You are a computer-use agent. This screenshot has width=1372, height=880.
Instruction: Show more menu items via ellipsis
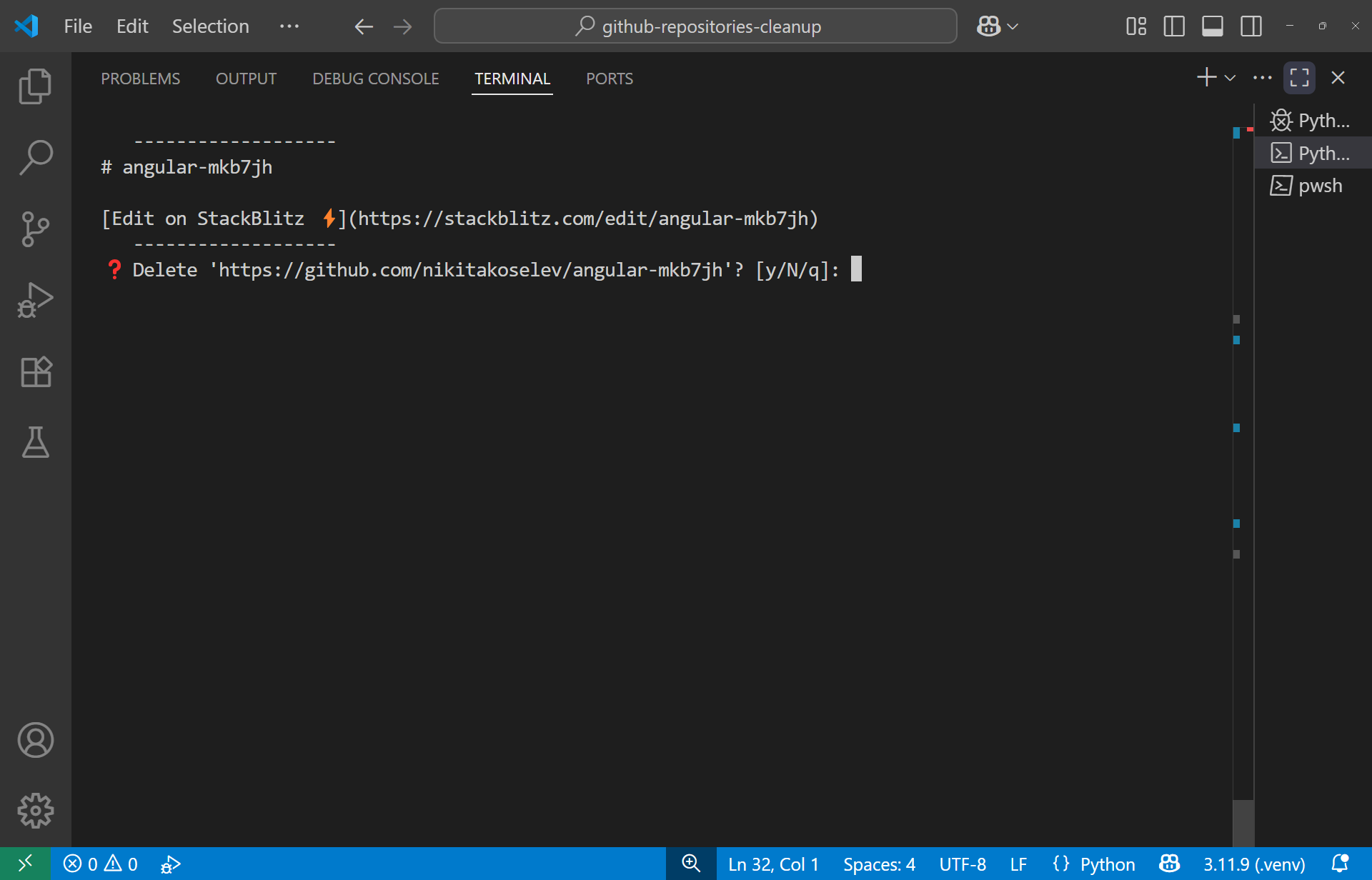tap(289, 26)
